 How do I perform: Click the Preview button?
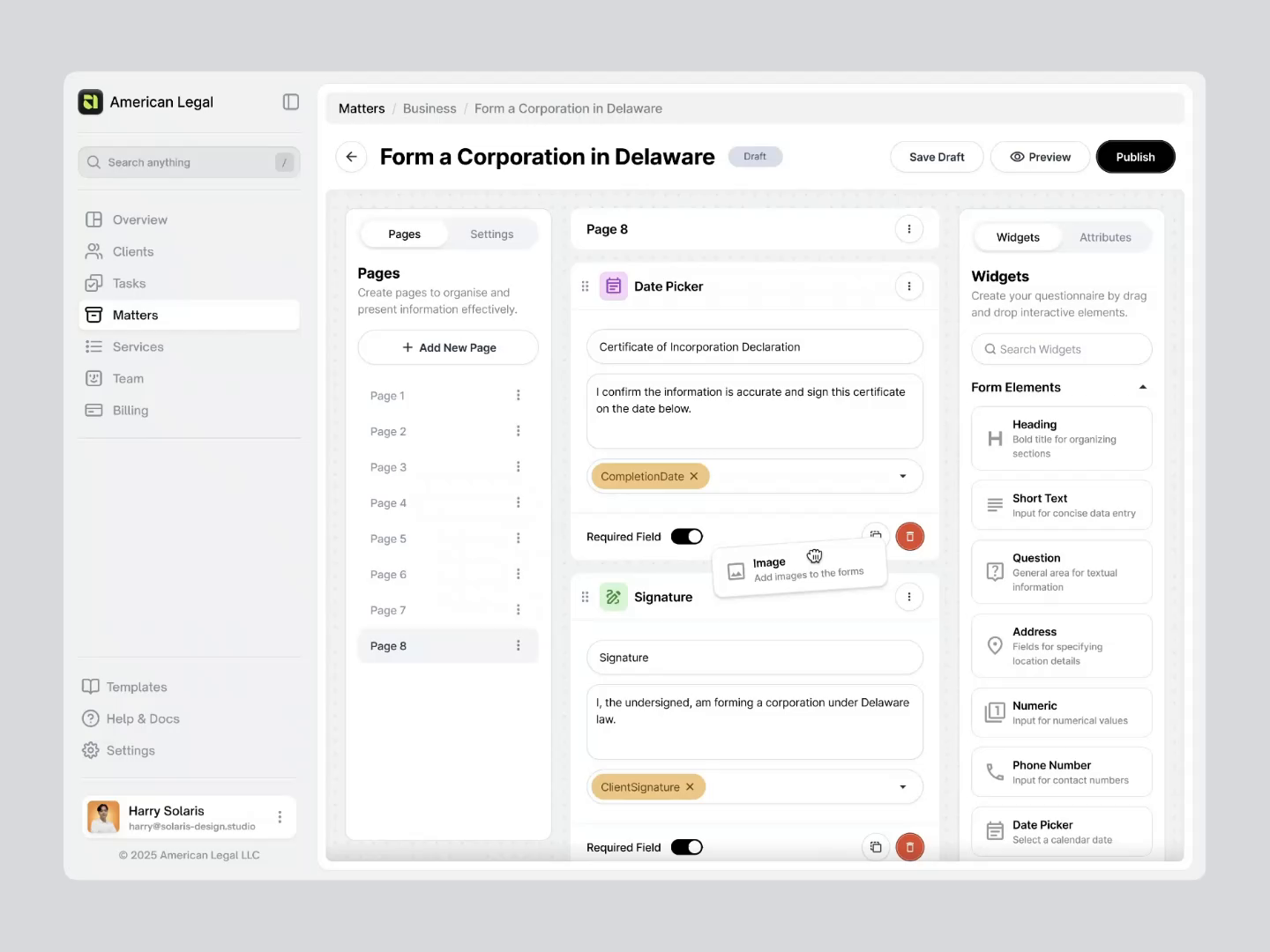1041,157
